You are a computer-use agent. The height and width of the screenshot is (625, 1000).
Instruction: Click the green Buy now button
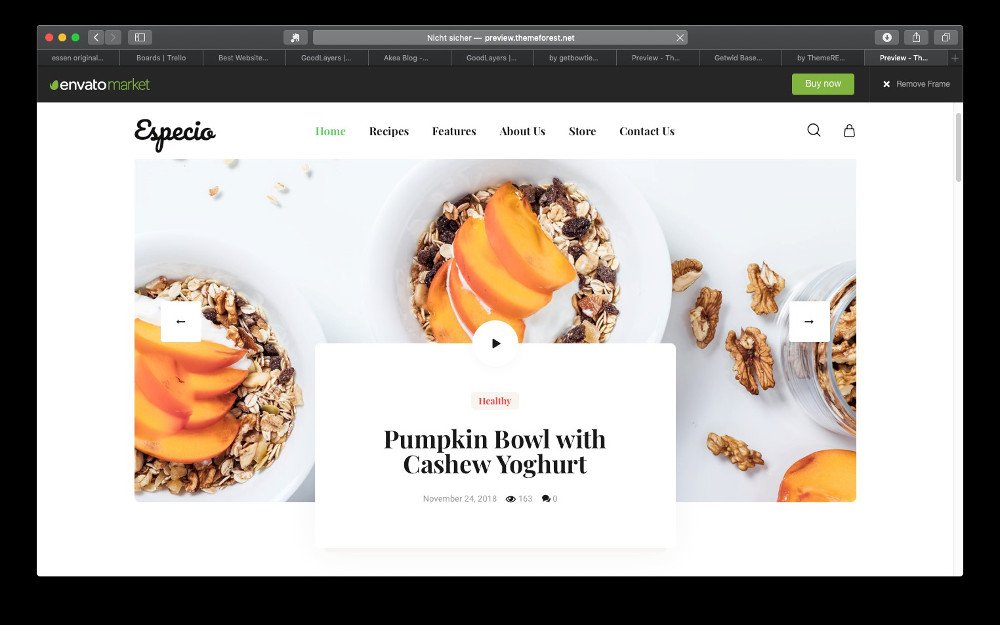pyautogui.click(x=823, y=84)
